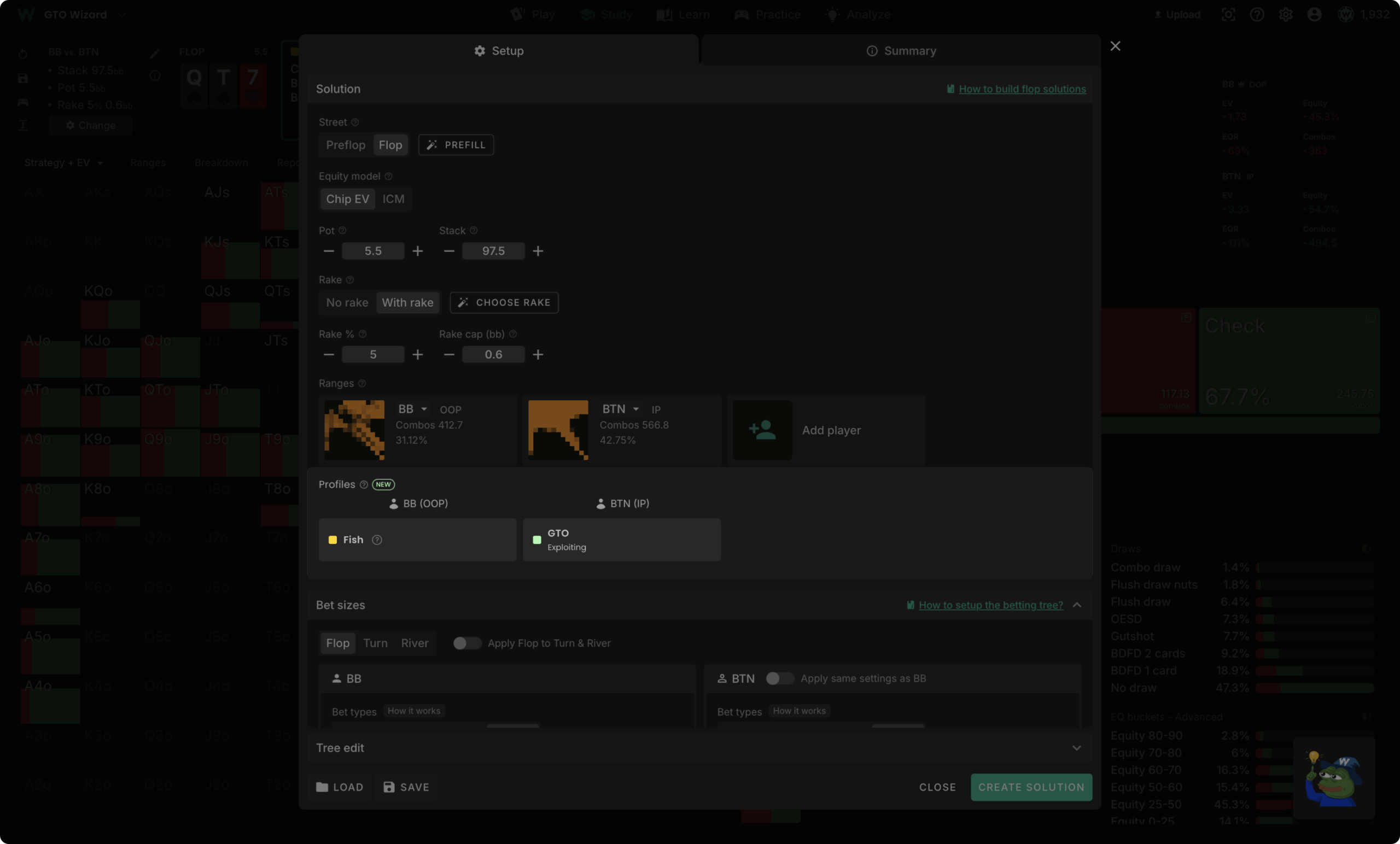Image resolution: width=1400 pixels, height=844 pixels.
Task: Expand the Tree edit section
Action: (1076, 747)
